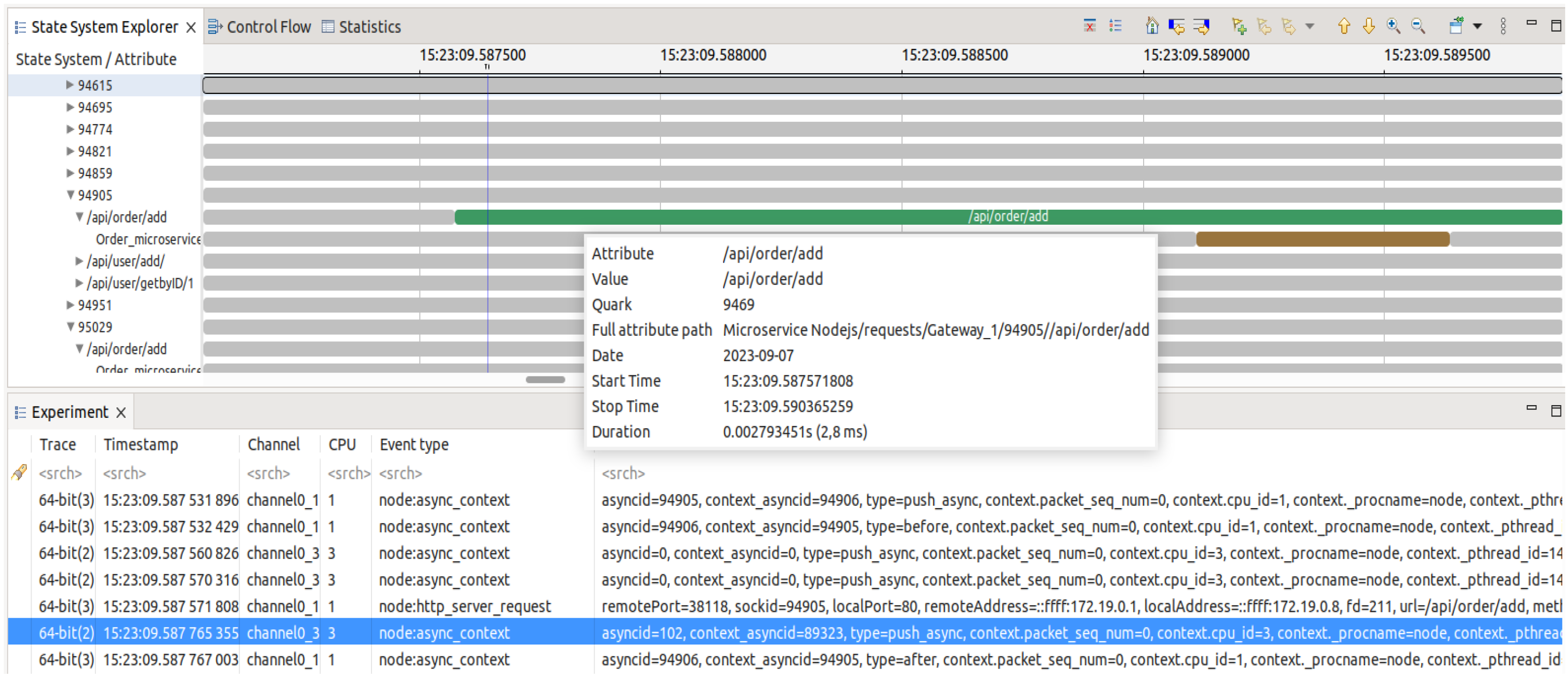Viewport: 1568px width, 687px height.
Task: Click the Reset Time Scale home icon
Action: pyautogui.click(x=1151, y=26)
